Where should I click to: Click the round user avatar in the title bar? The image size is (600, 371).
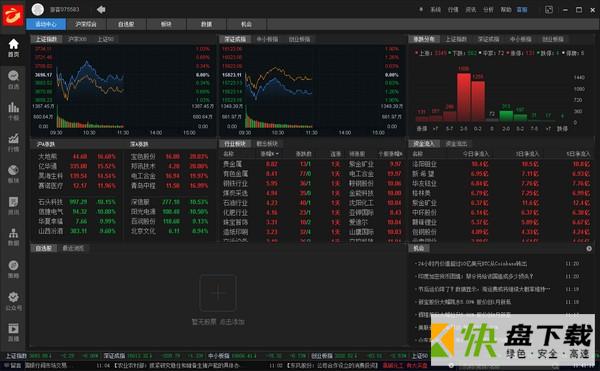click(38, 9)
